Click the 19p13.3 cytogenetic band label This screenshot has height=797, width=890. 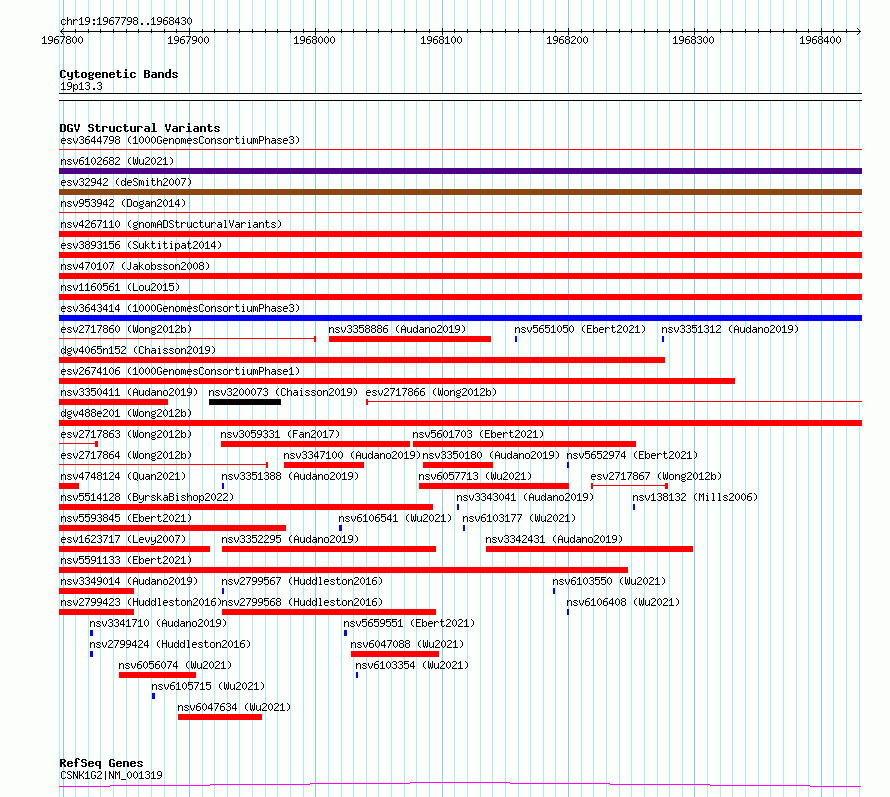[x=81, y=86]
